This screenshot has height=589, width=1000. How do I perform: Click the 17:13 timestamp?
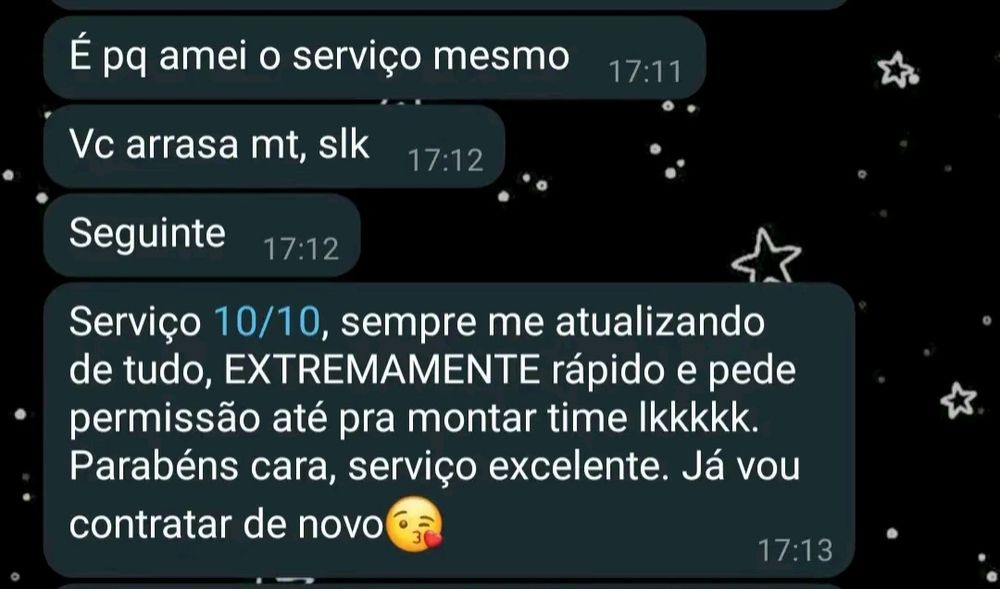point(795,549)
